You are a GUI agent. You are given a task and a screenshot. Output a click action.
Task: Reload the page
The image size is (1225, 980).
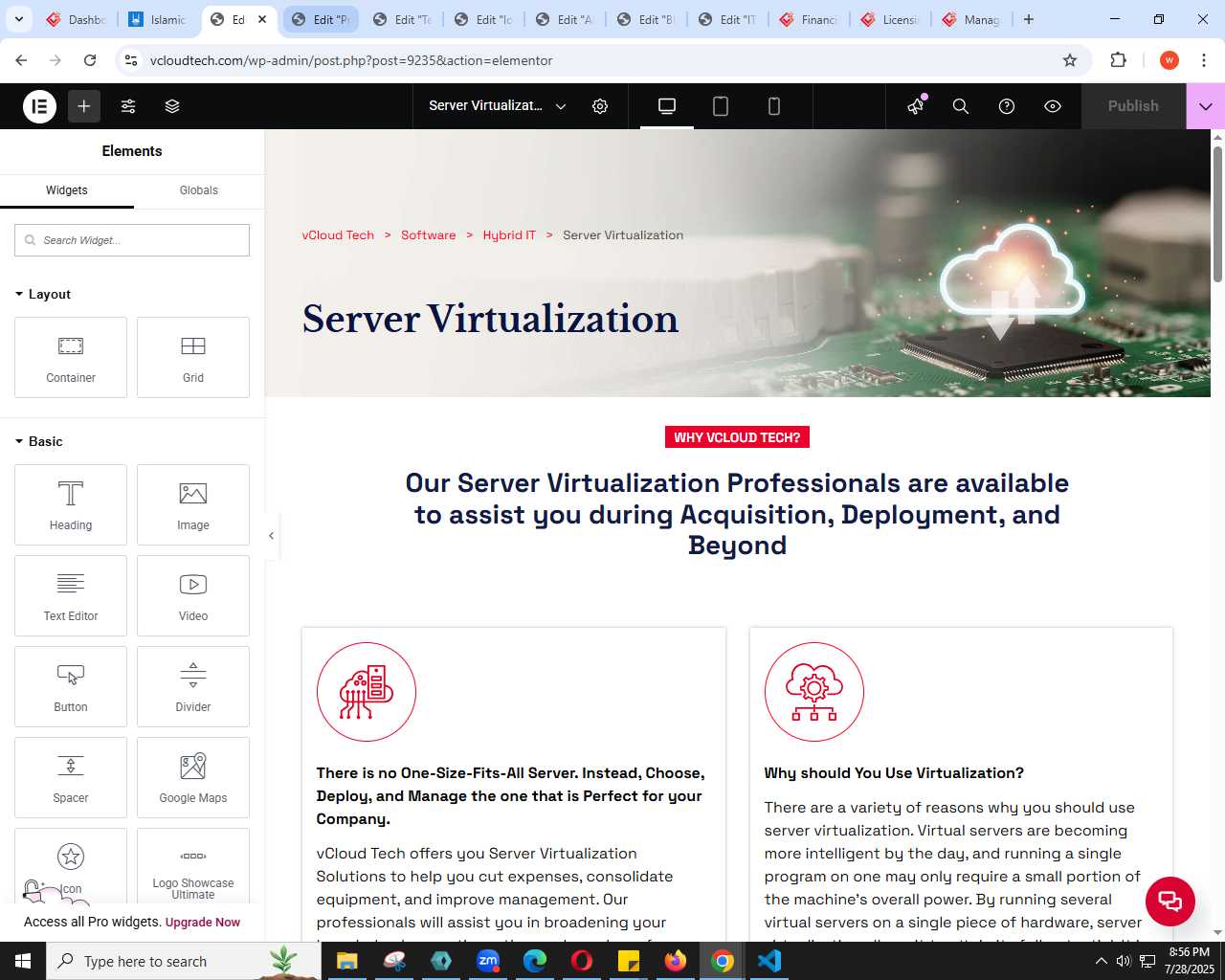coord(90,60)
